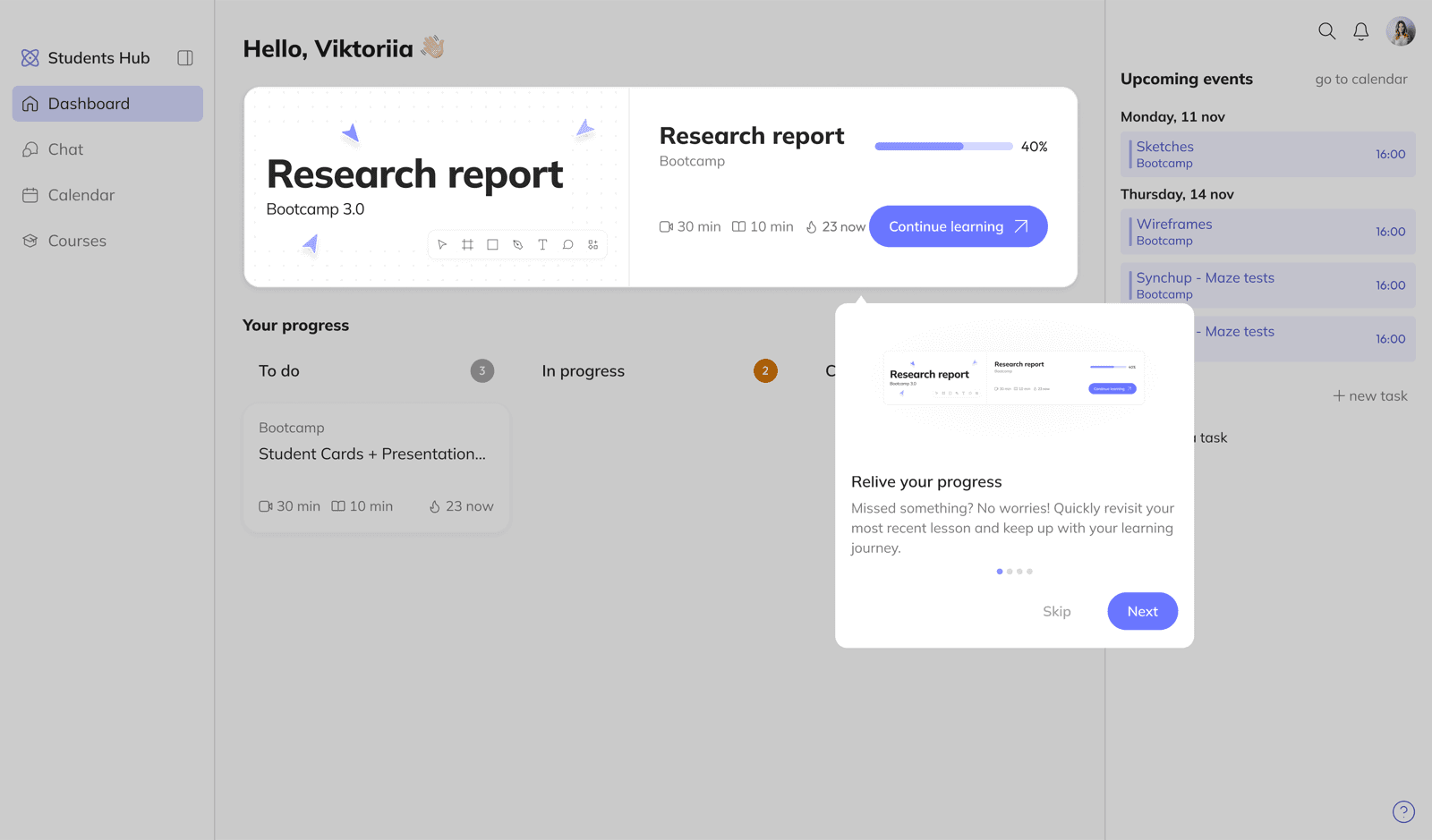Click the Research report progress bar
The image size is (1432, 840).
point(943,146)
